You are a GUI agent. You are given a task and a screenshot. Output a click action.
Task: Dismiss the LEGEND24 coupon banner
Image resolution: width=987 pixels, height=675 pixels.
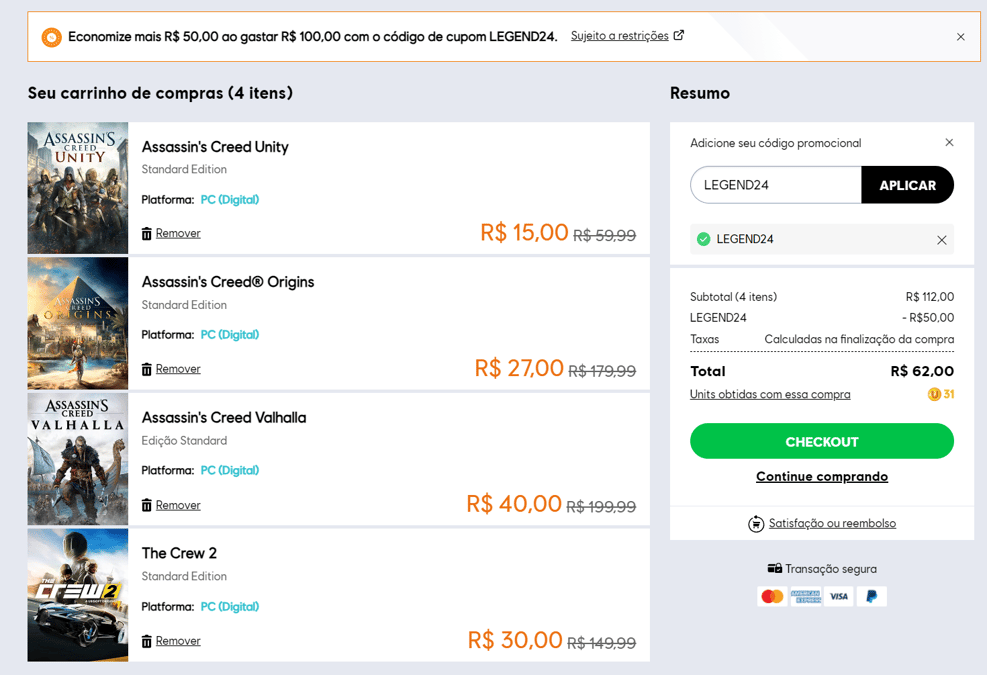click(961, 37)
